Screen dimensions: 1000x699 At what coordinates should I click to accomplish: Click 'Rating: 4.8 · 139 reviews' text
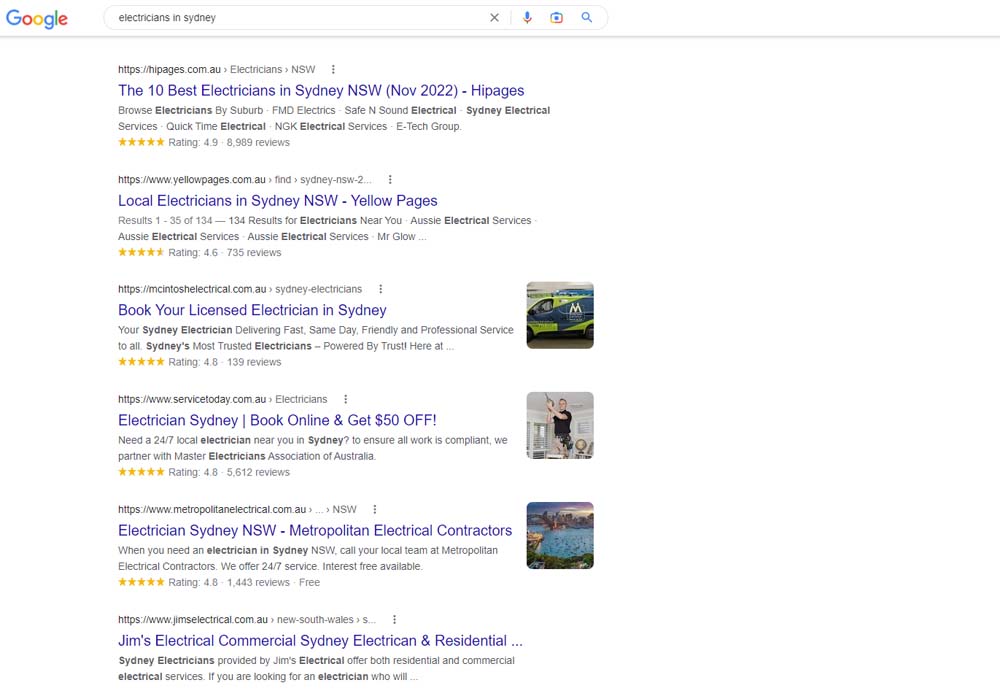click(x=224, y=362)
